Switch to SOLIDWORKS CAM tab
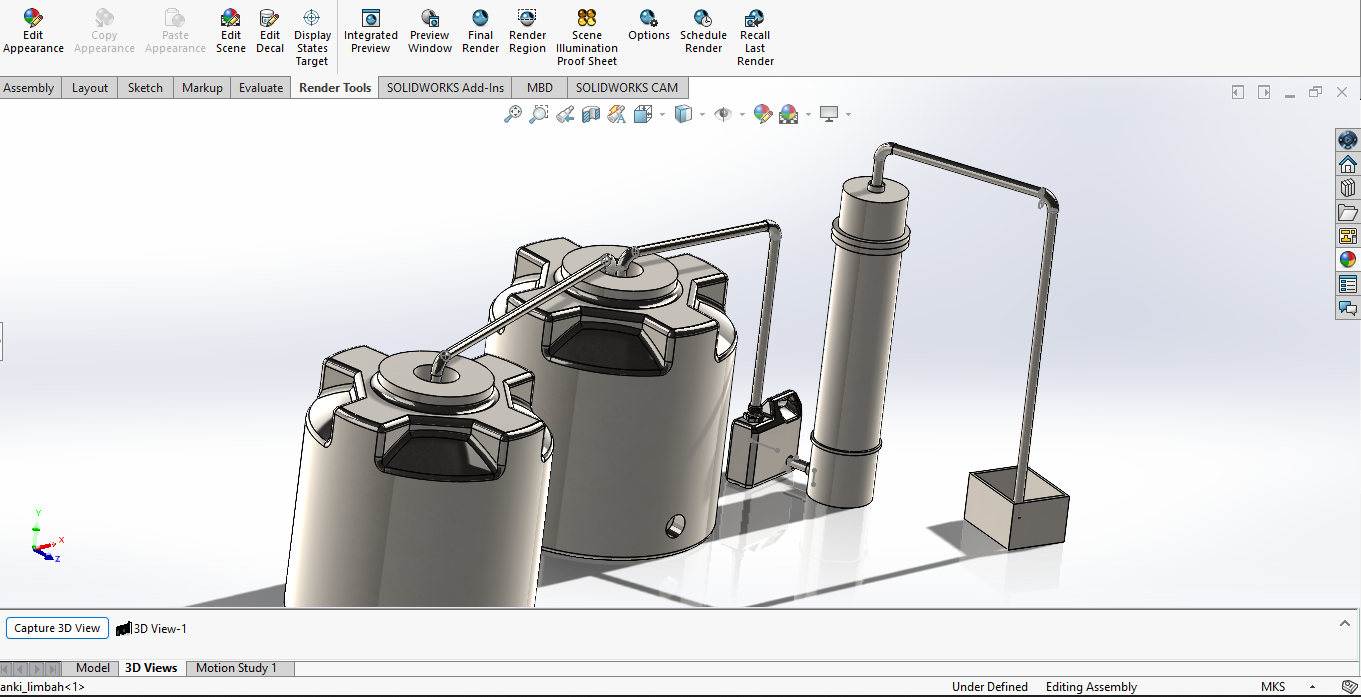 627,87
